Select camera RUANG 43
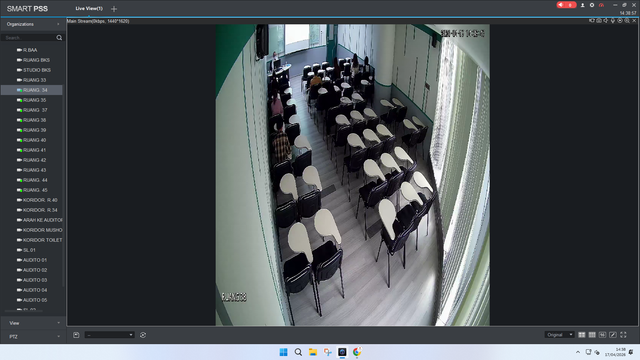640x360 pixels. coord(34,170)
